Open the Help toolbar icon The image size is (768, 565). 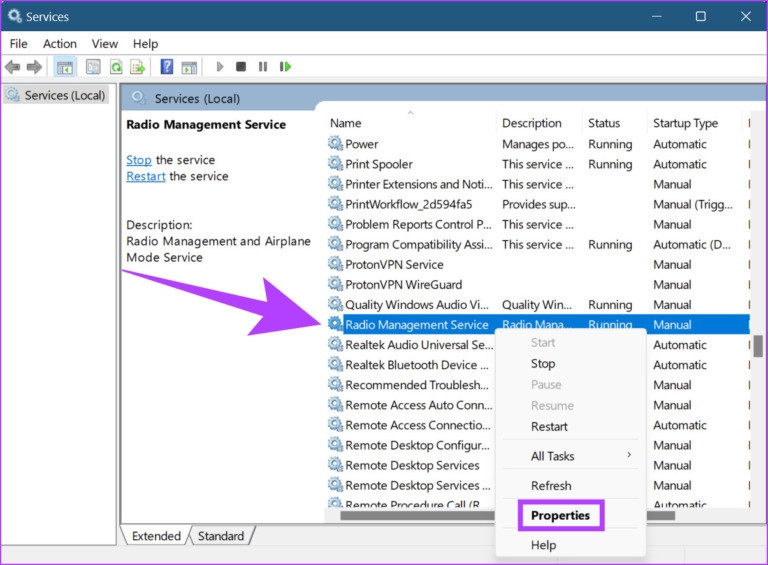[167, 67]
